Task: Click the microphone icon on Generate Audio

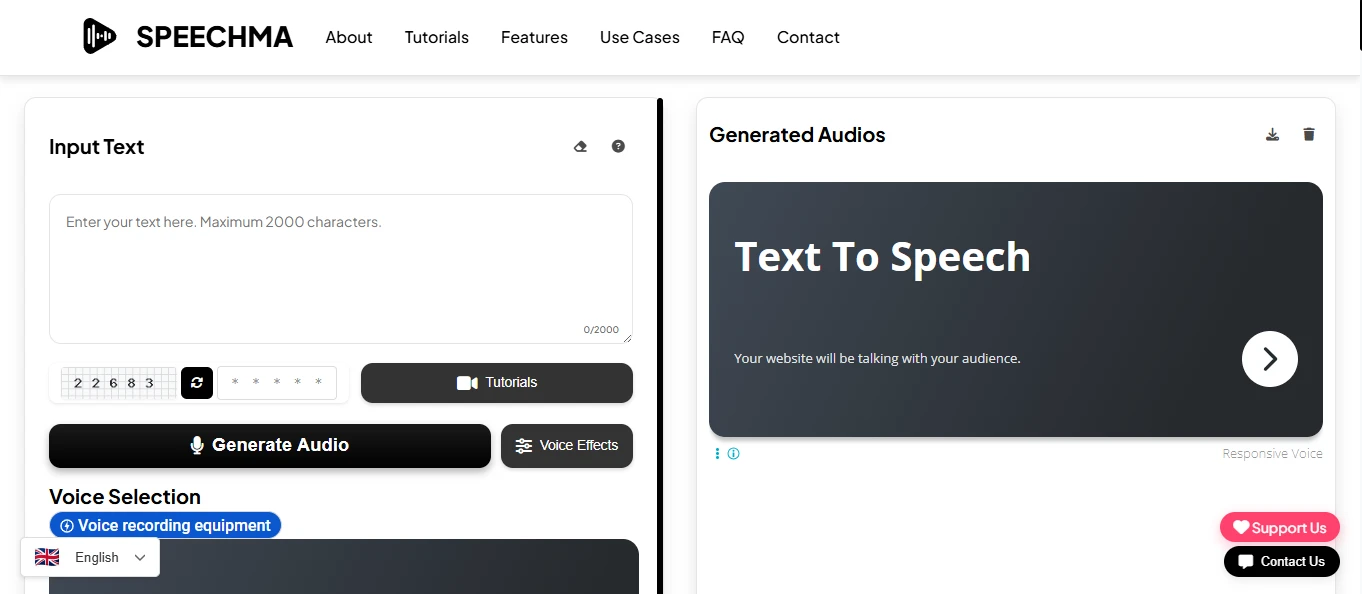Action: (196, 445)
